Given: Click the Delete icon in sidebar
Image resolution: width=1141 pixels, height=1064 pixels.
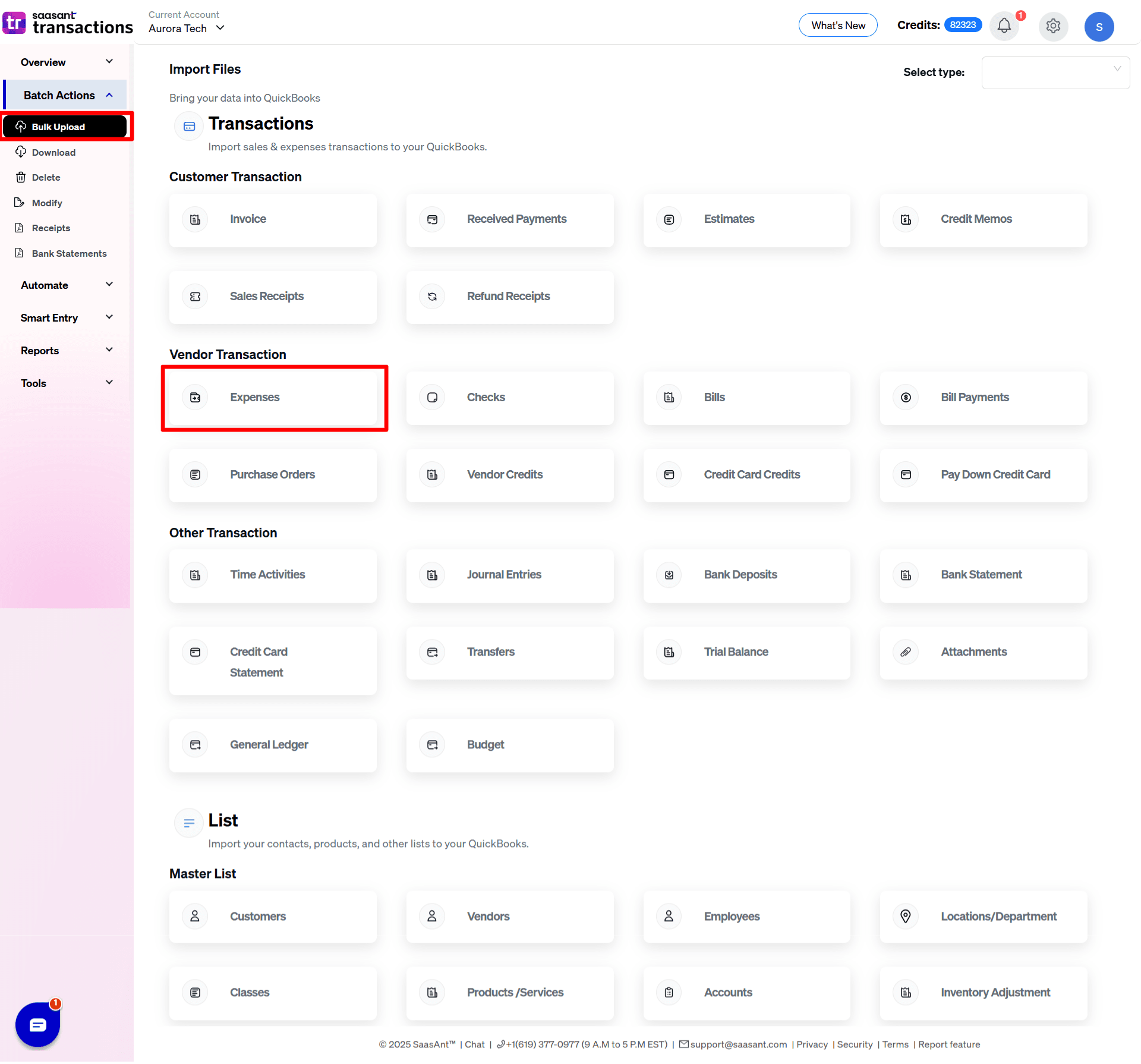Looking at the screenshot, I should [20, 177].
